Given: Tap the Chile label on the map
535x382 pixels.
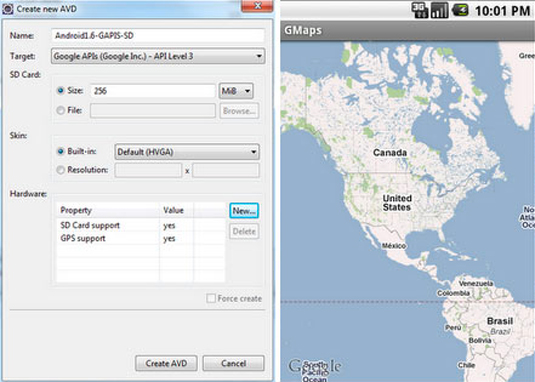Looking at the screenshot, I should [x=466, y=365].
